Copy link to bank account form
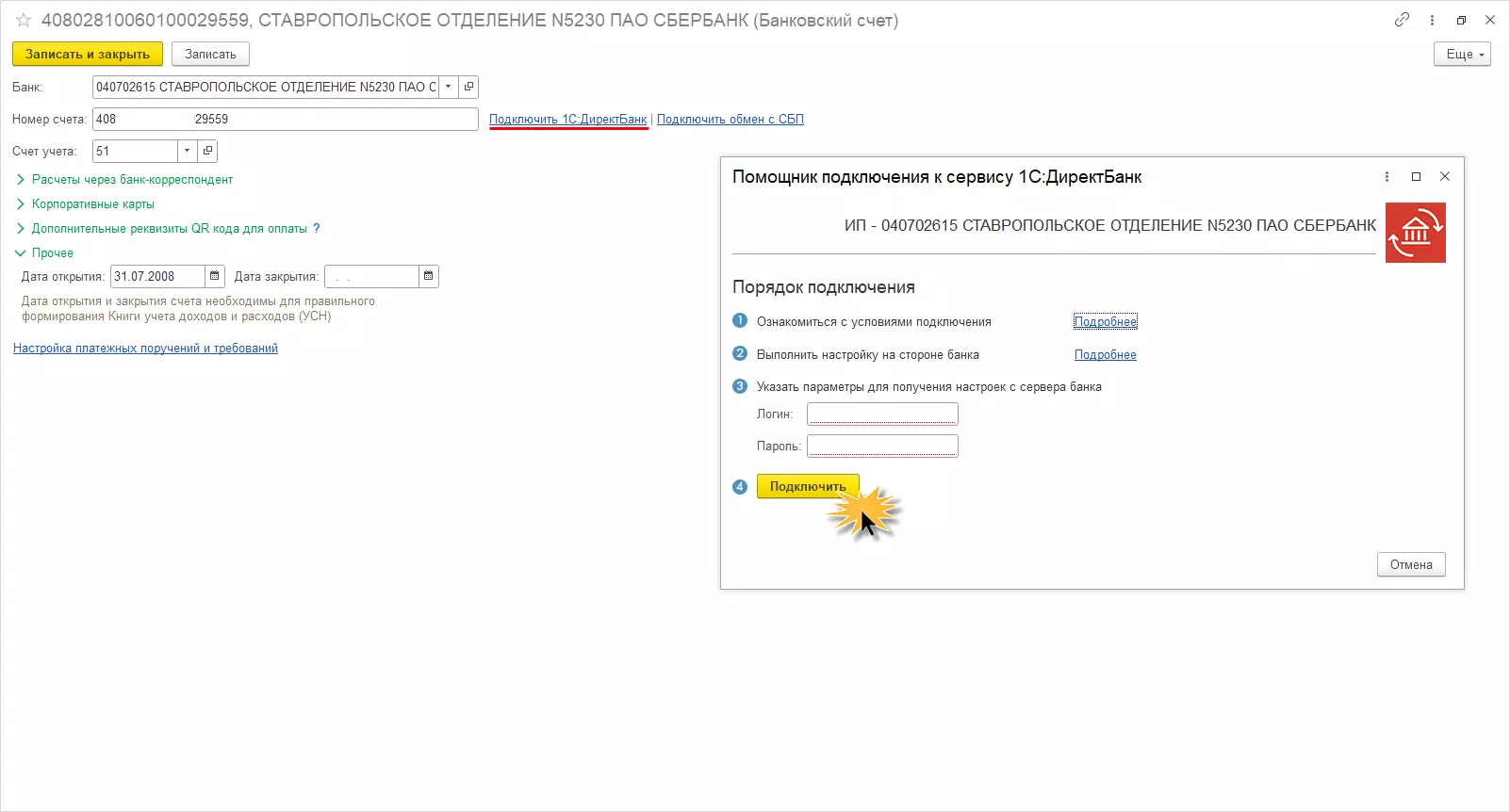 pos(1402,20)
